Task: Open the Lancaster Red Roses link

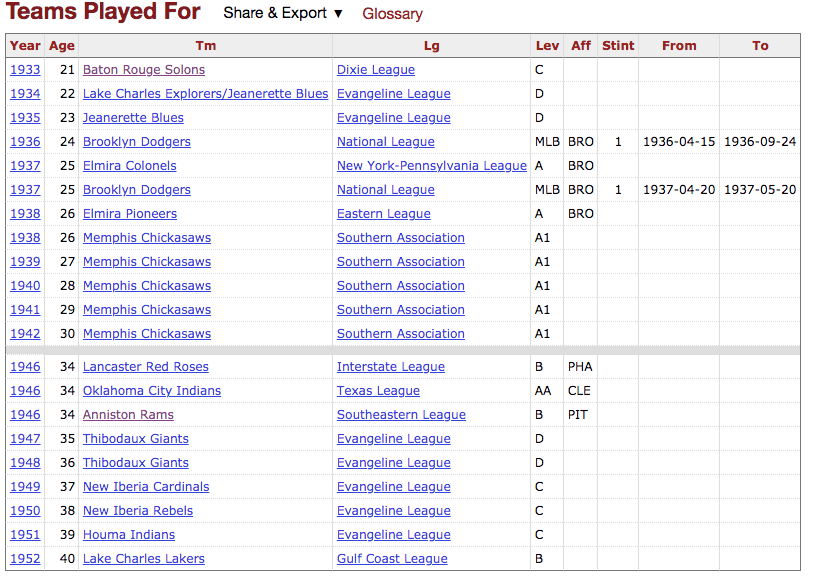Action: pos(146,367)
